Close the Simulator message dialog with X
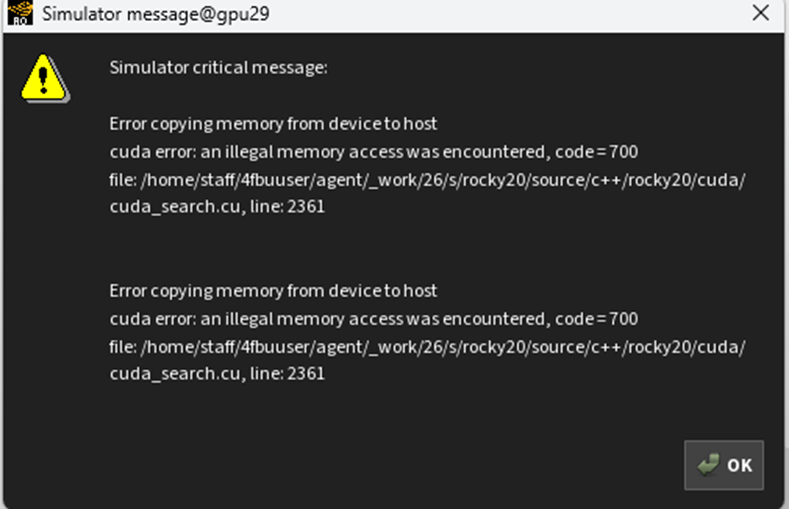789x509 pixels. coord(761,13)
